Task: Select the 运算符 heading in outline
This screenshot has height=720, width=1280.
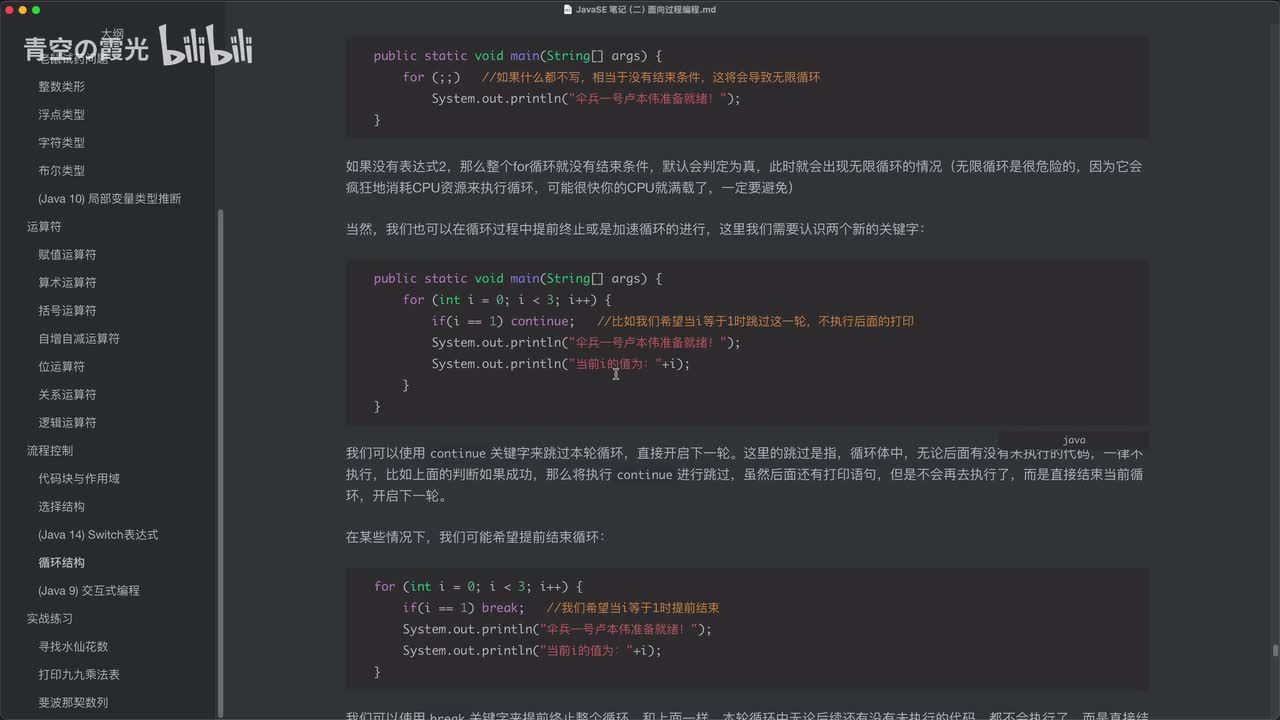Action: 44,227
